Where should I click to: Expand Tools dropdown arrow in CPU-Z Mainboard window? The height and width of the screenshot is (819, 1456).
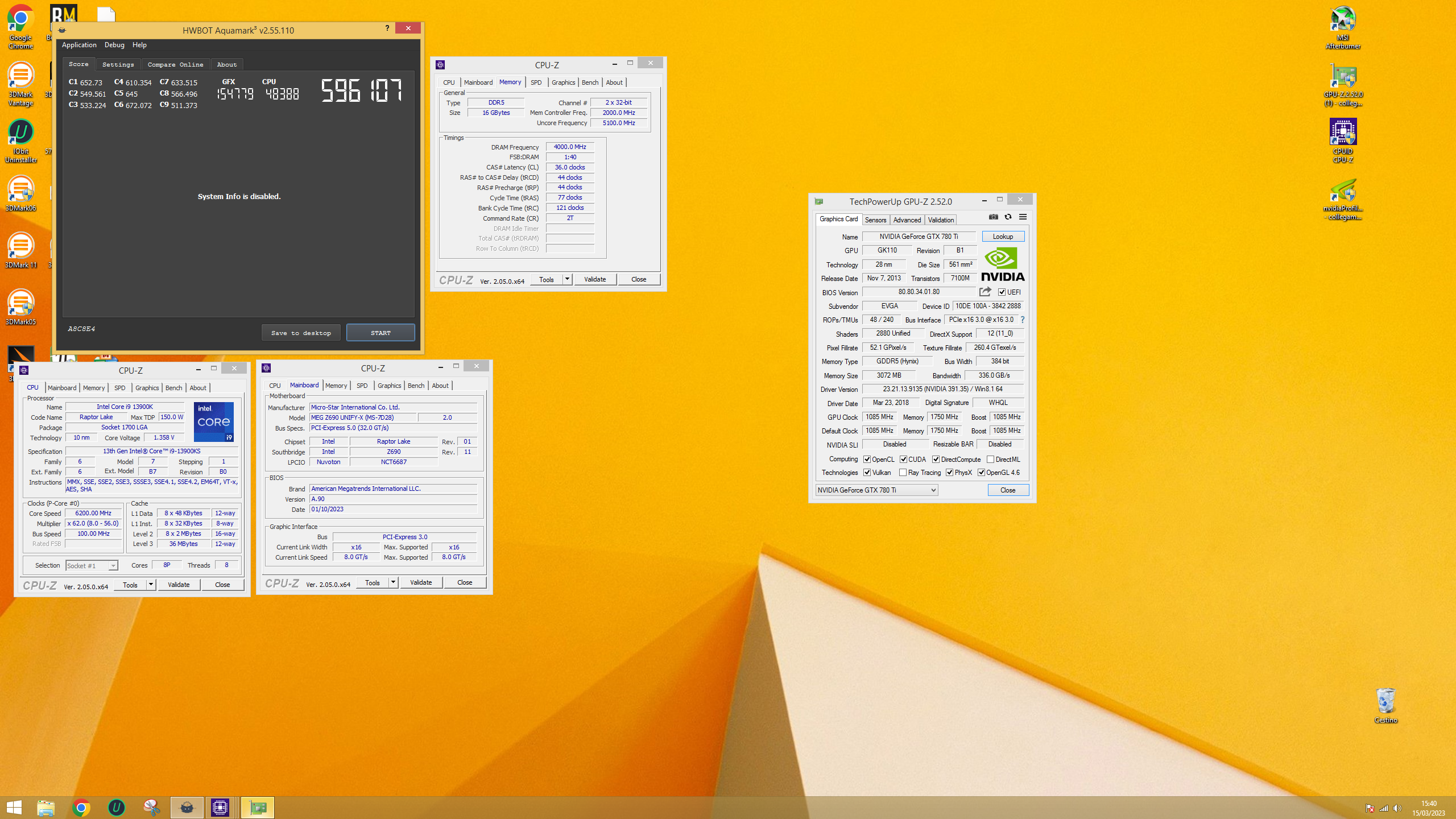tap(393, 582)
